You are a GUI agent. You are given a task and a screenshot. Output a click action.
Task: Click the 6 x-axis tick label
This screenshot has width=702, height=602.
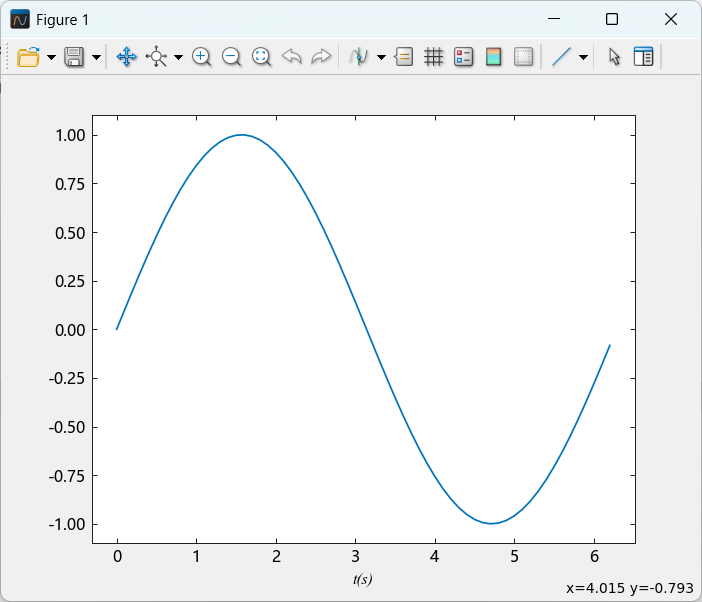(x=594, y=556)
